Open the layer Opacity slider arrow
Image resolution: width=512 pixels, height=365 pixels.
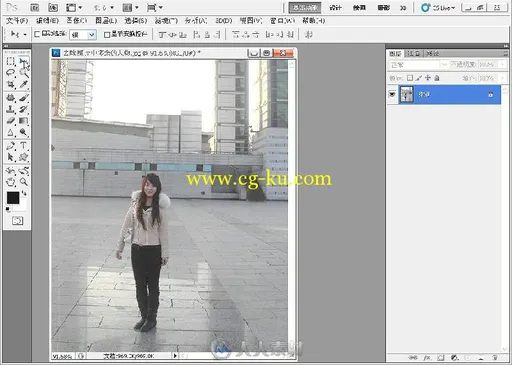tap(503, 64)
